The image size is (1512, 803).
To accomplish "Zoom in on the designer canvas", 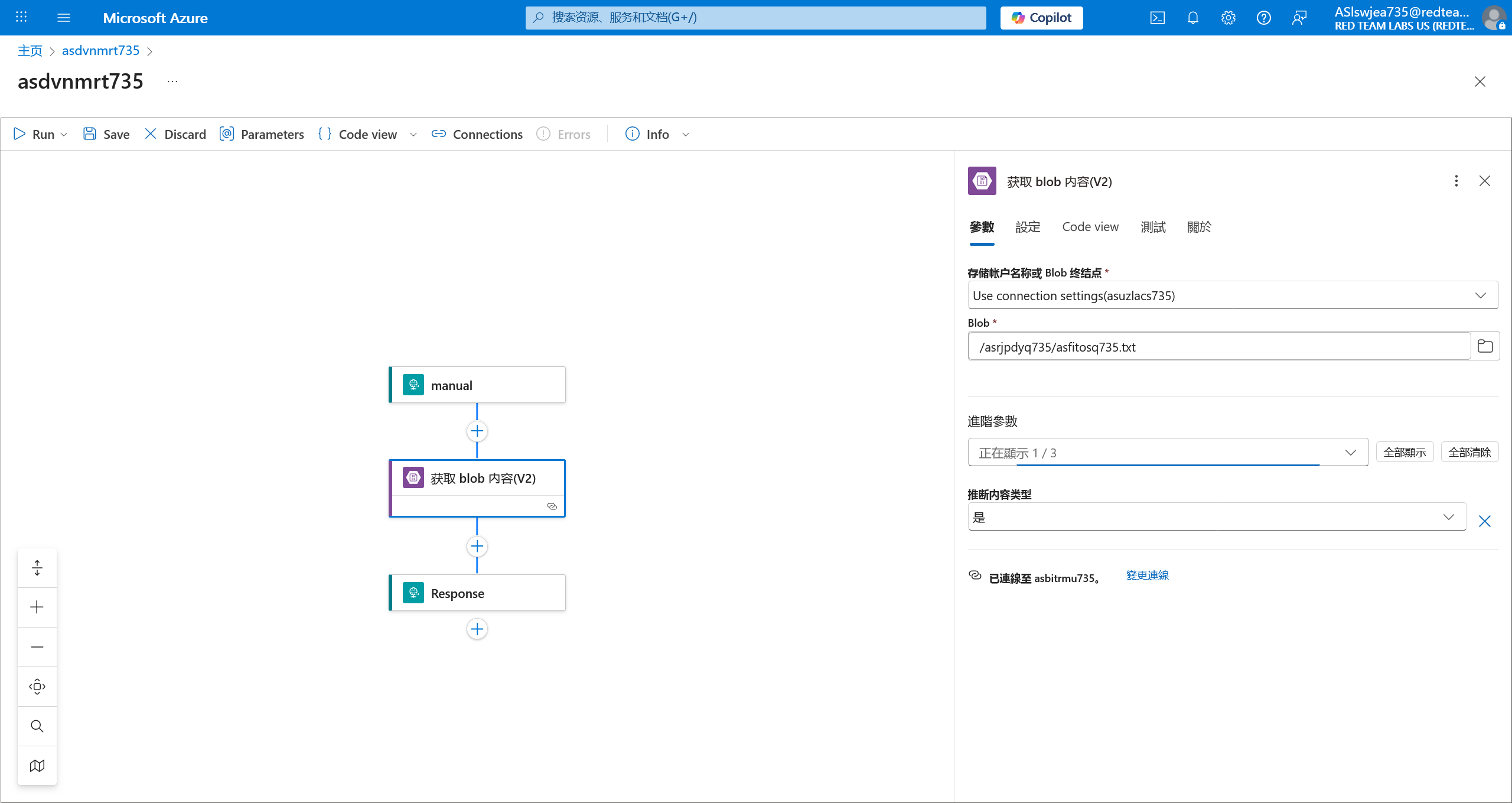I will pos(37,607).
